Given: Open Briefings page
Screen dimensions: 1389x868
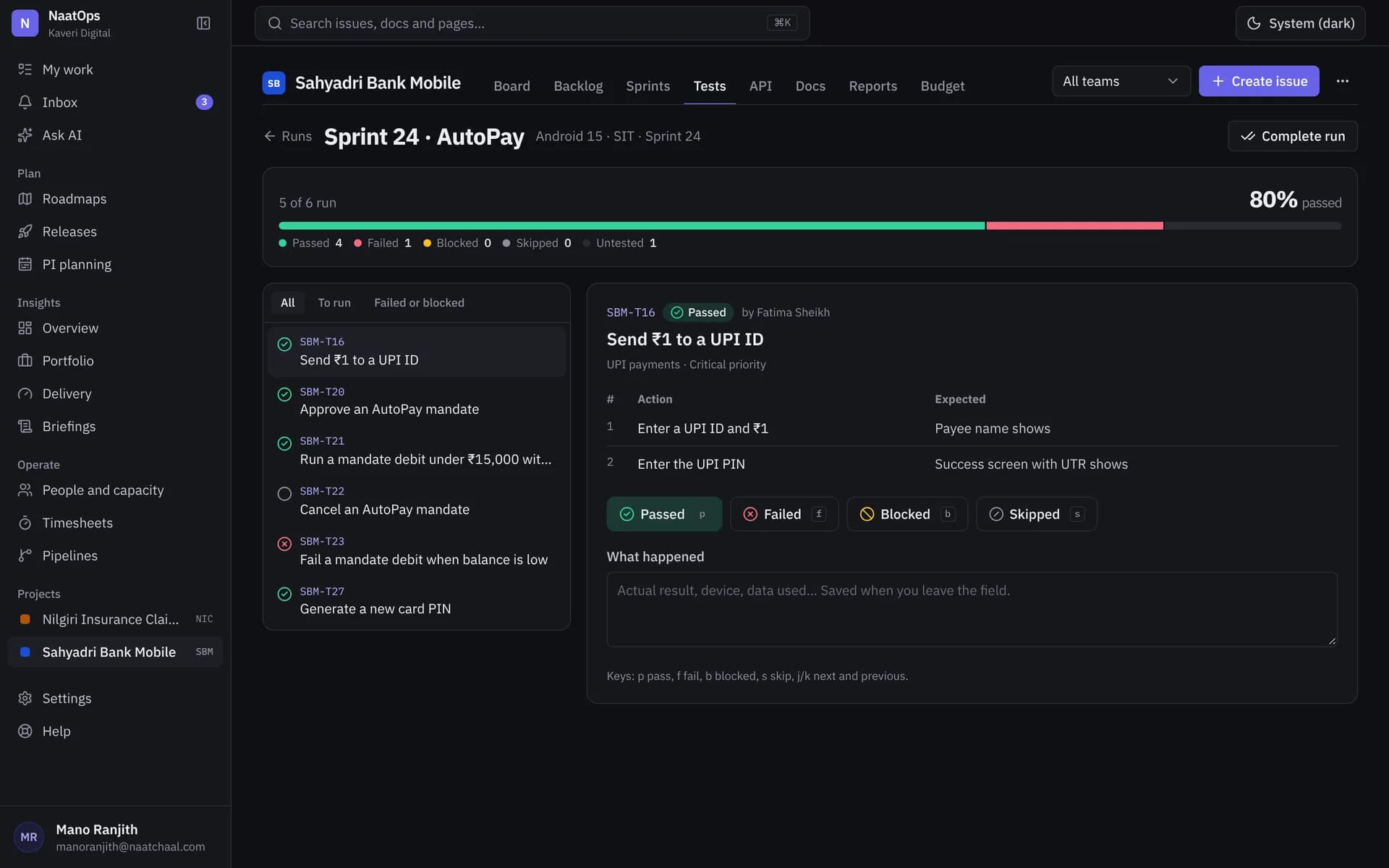Looking at the screenshot, I should click(x=115, y=426).
